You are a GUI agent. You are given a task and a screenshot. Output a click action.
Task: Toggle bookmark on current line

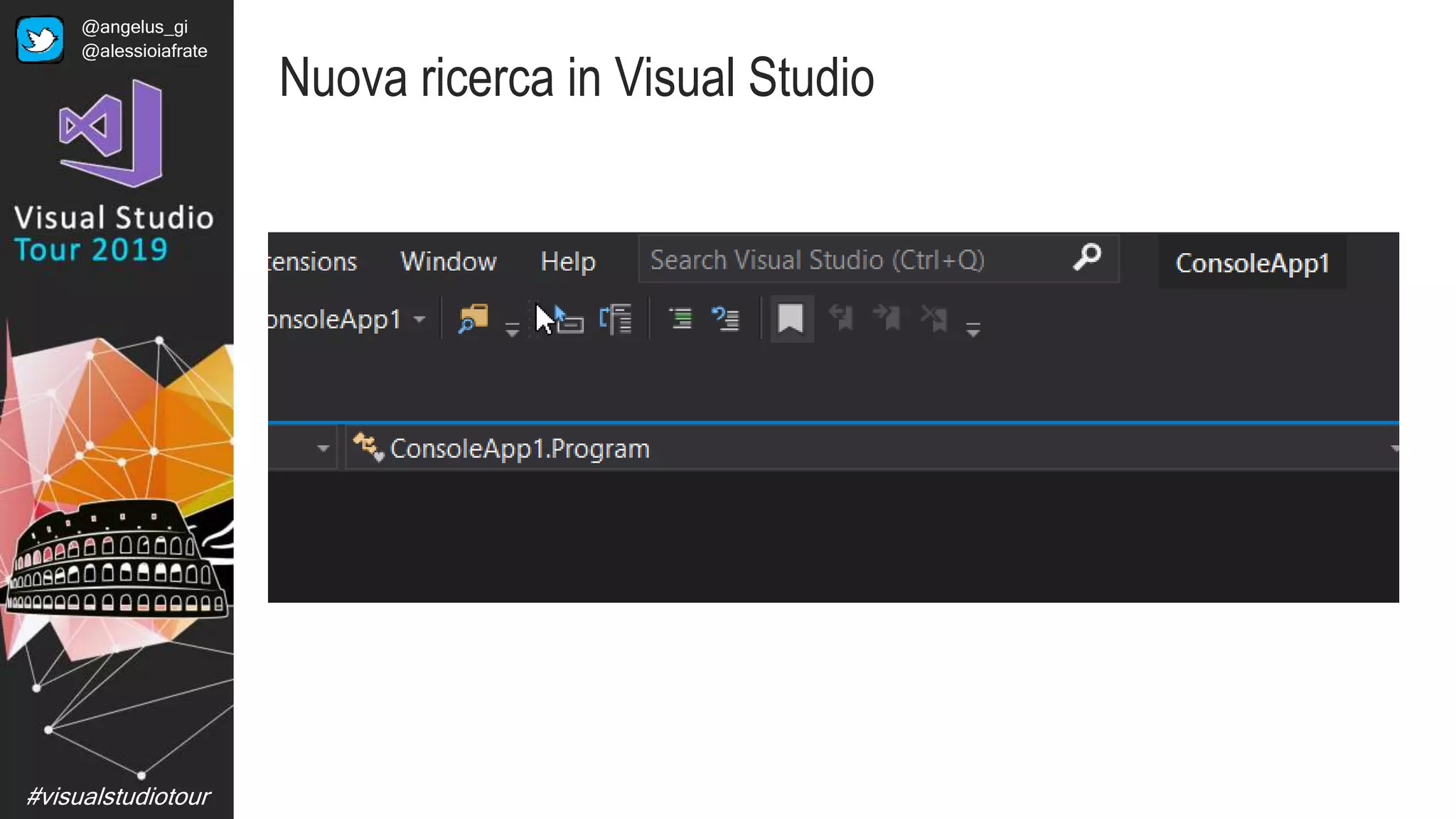791,318
